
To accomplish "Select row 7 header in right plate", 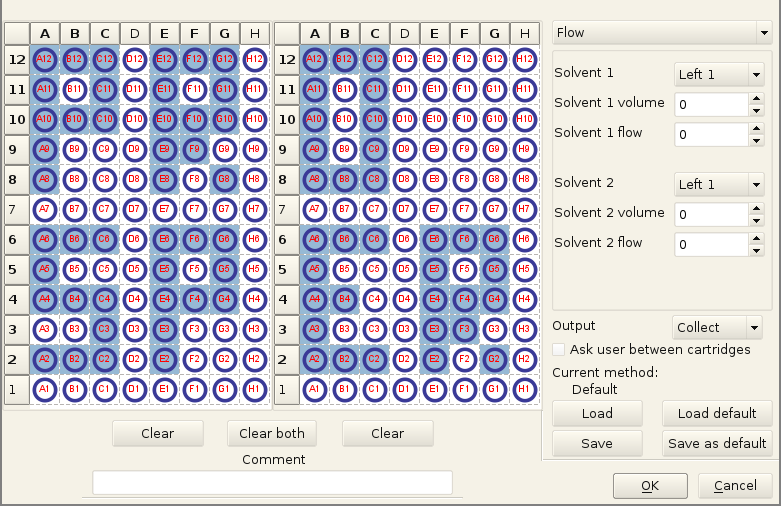I will coord(287,210).
